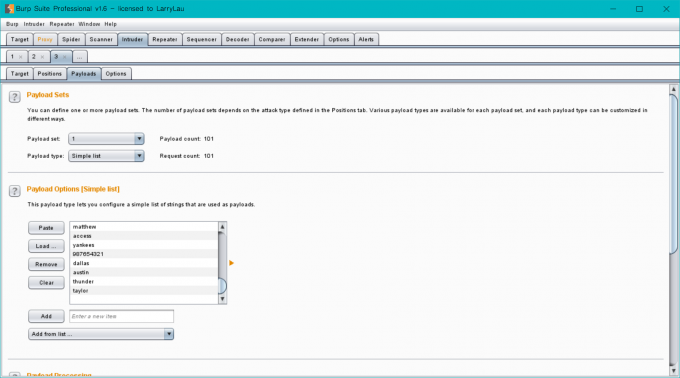Screen dimensions: 680x378
Task: Click the Remove button
Action: (46, 264)
